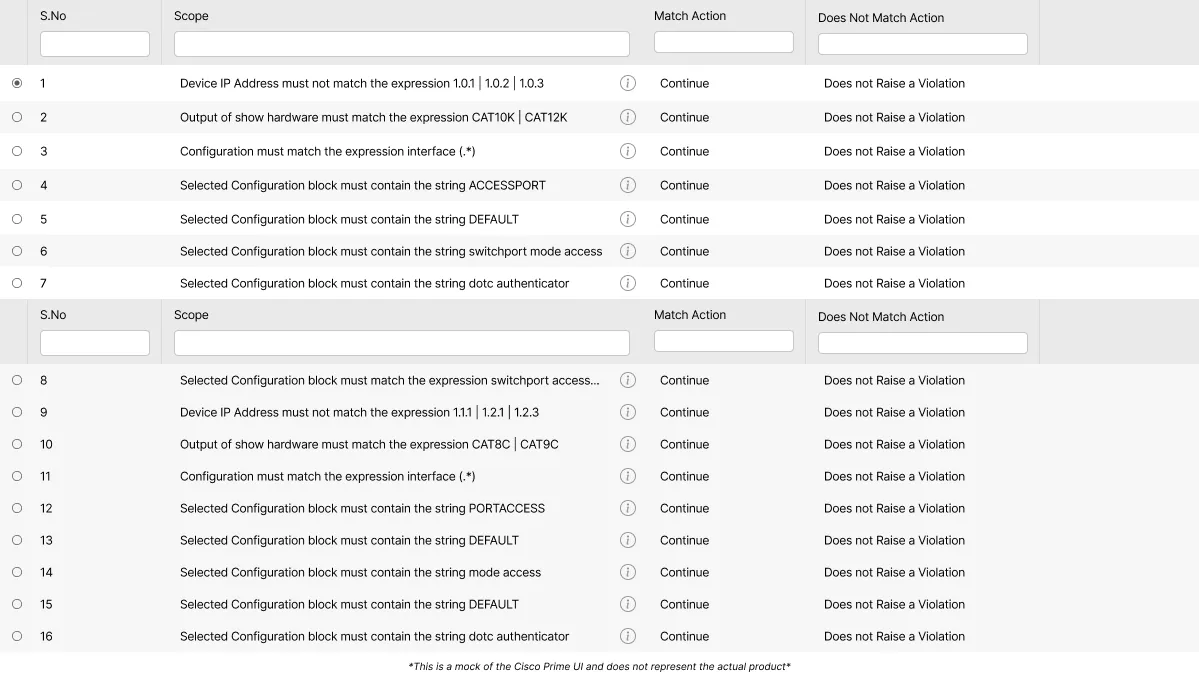Select radio button for rule 2
The width and height of the screenshot is (1199, 679).
pos(17,117)
